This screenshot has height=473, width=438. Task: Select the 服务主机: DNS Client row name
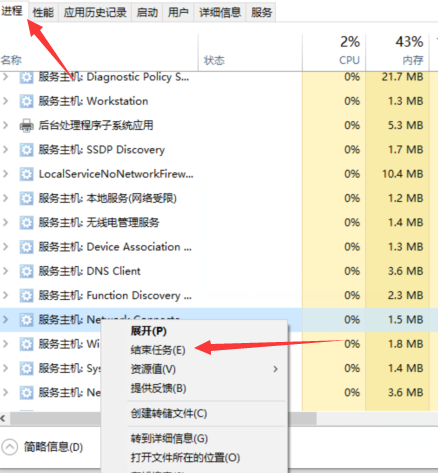click(x=89, y=271)
